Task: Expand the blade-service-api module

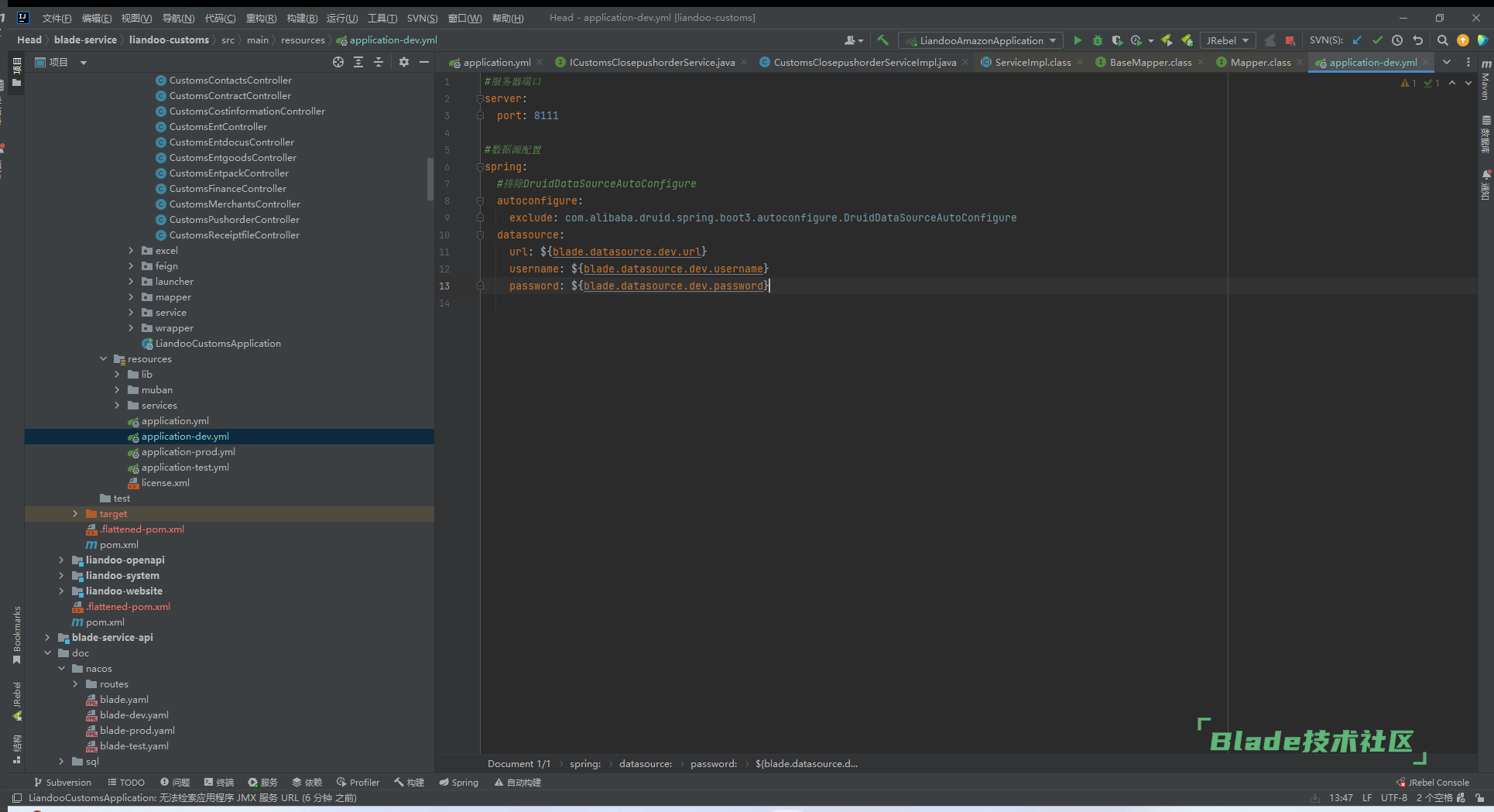Action: tap(47, 638)
